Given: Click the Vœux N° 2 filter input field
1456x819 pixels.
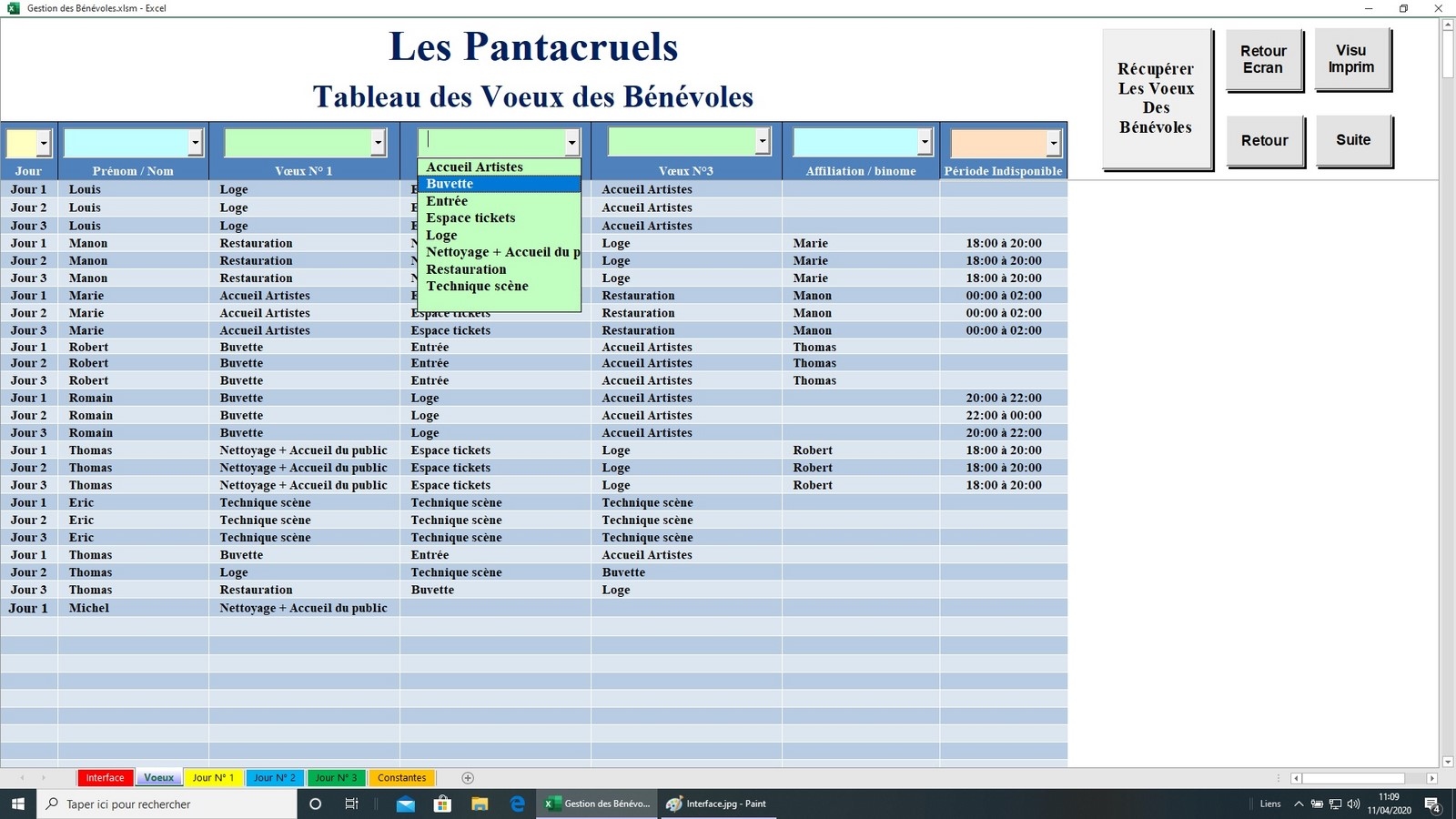Looking at the screenshot, I should pos(491,143).
